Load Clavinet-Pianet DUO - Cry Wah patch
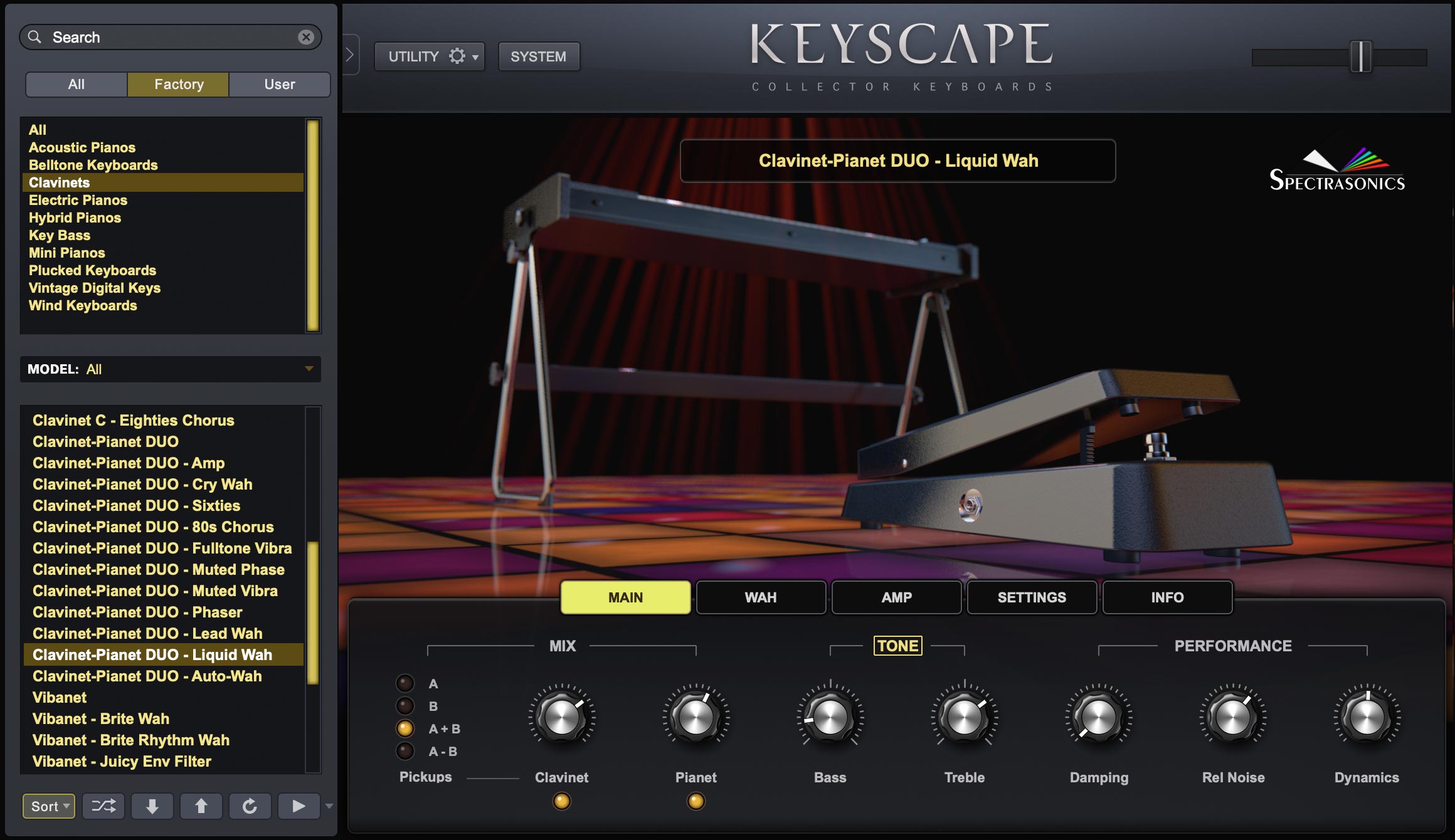This screenshot has width=1455, height=840. 163,484
